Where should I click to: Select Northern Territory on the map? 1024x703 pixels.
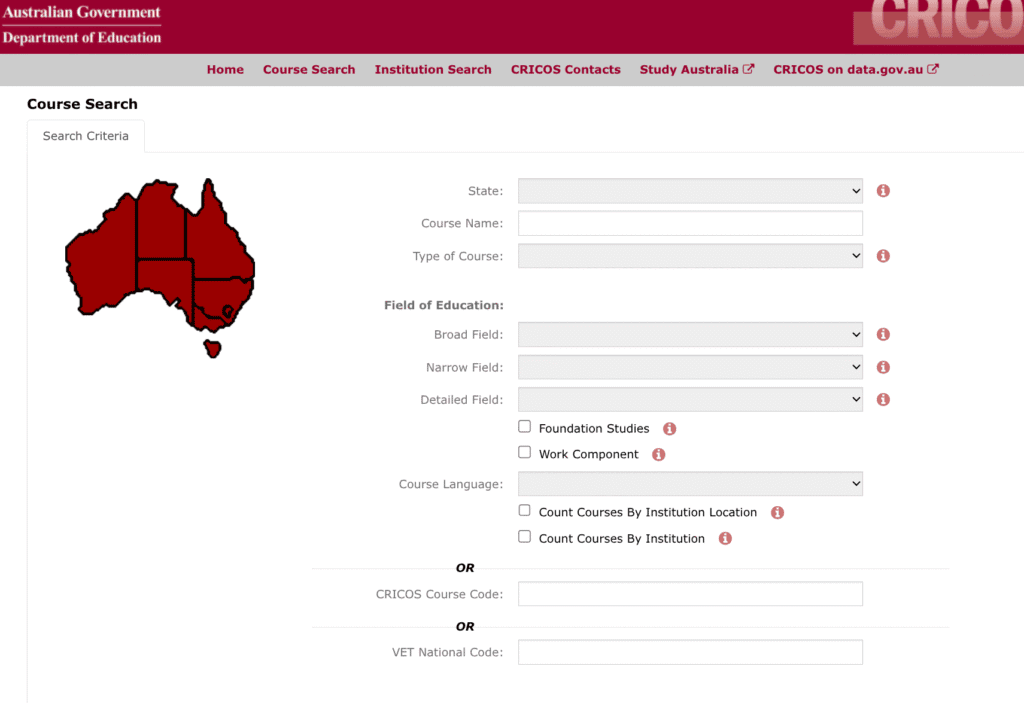(x=160, y=222)
